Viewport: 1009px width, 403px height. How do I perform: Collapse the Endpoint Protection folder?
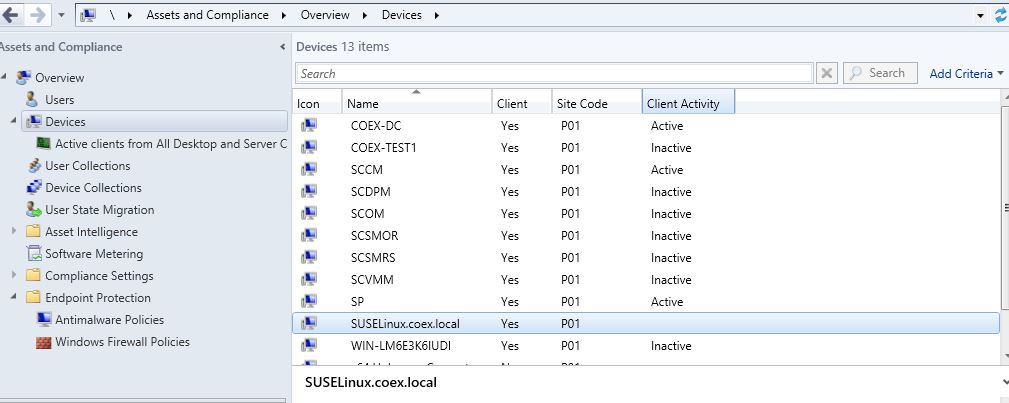[14, 297]
